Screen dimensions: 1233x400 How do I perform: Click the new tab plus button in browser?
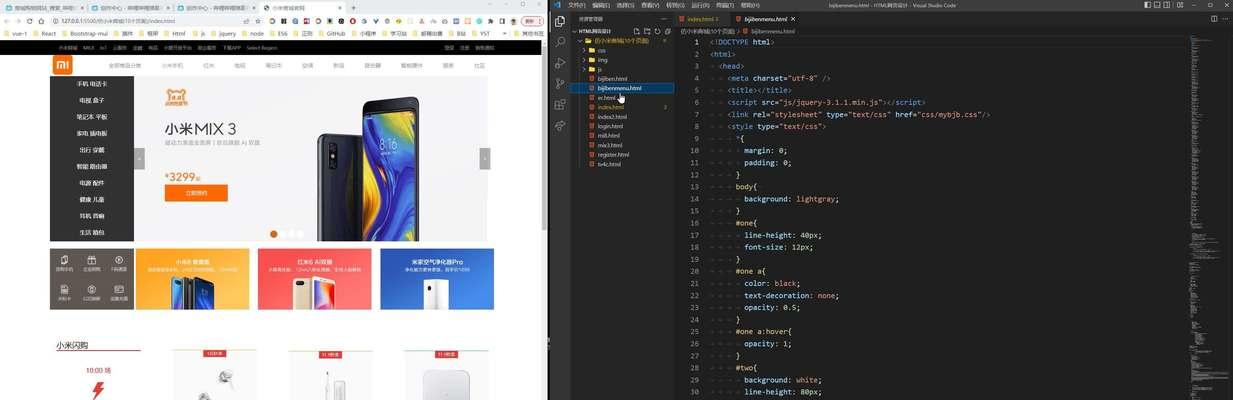tap(354, 7)
